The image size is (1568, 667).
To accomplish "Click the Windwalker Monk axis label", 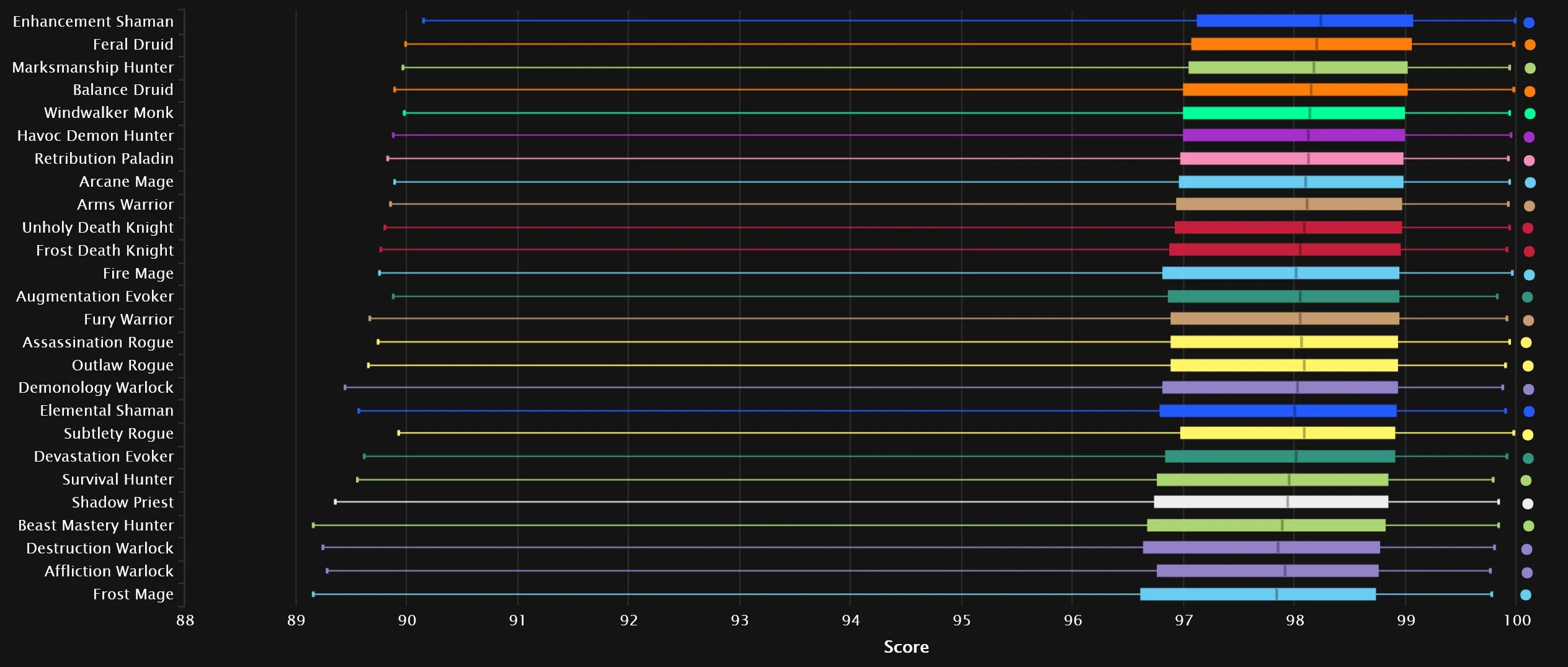I will 109,113.
